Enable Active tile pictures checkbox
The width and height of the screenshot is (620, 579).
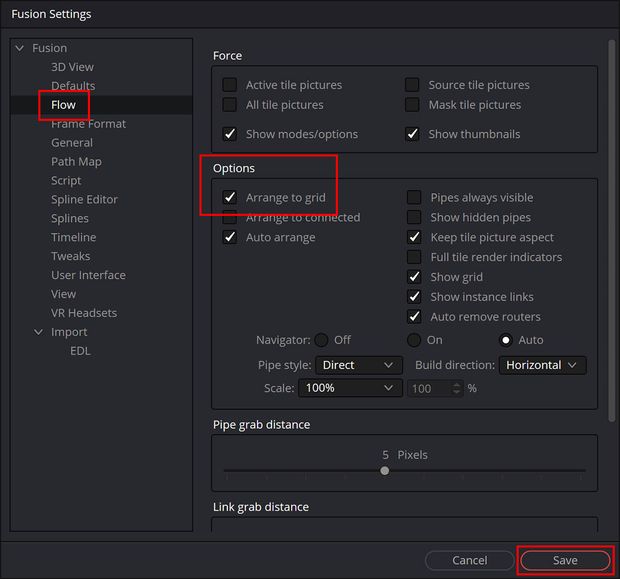coord(230,85)
